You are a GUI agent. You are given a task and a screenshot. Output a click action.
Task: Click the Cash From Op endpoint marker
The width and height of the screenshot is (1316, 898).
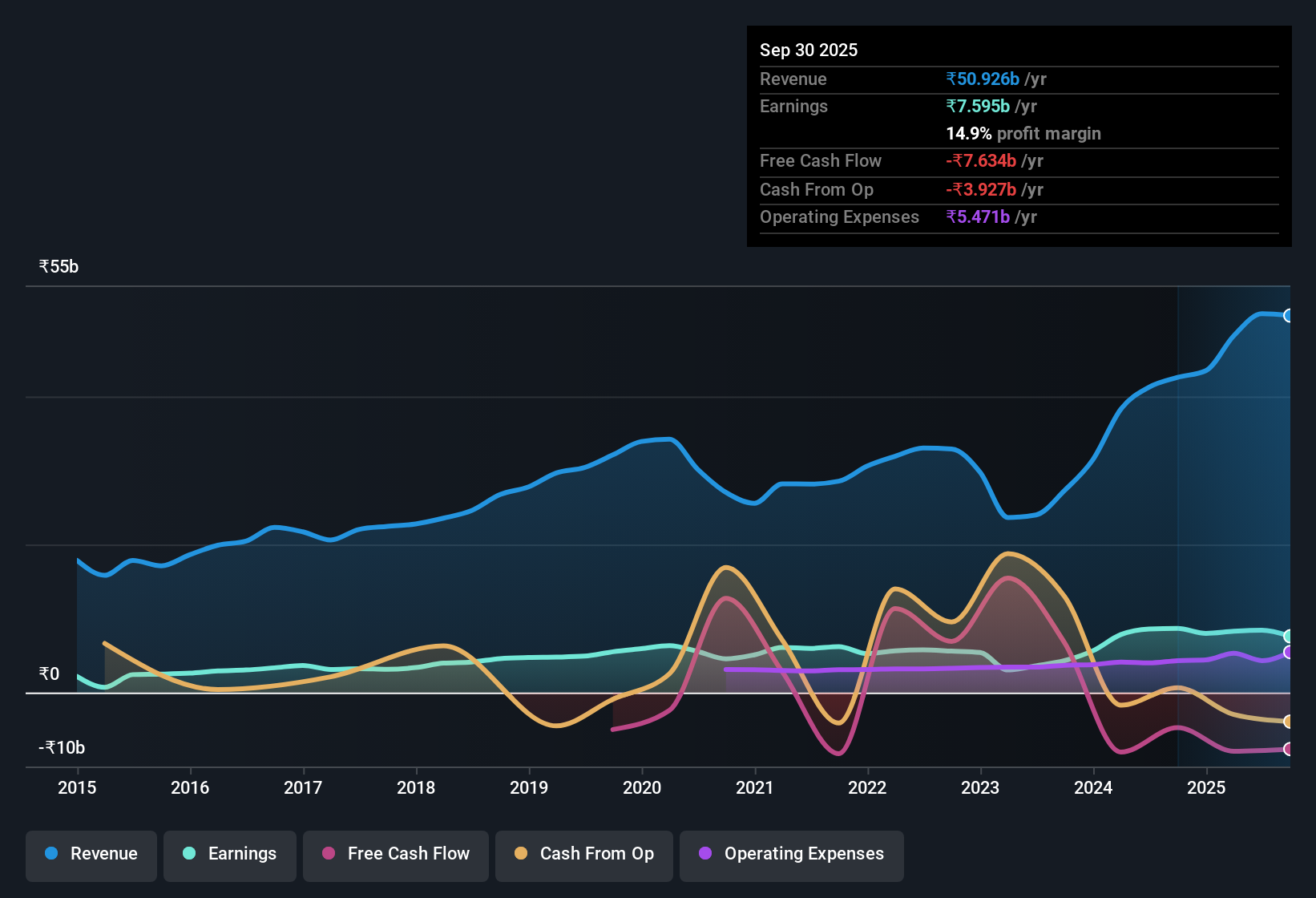click(x=1288, y=721)
